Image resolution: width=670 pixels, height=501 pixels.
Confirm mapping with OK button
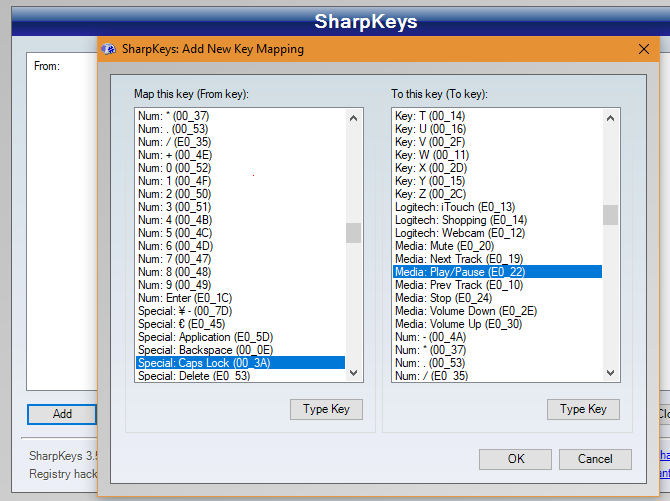[x=515, y=459]
